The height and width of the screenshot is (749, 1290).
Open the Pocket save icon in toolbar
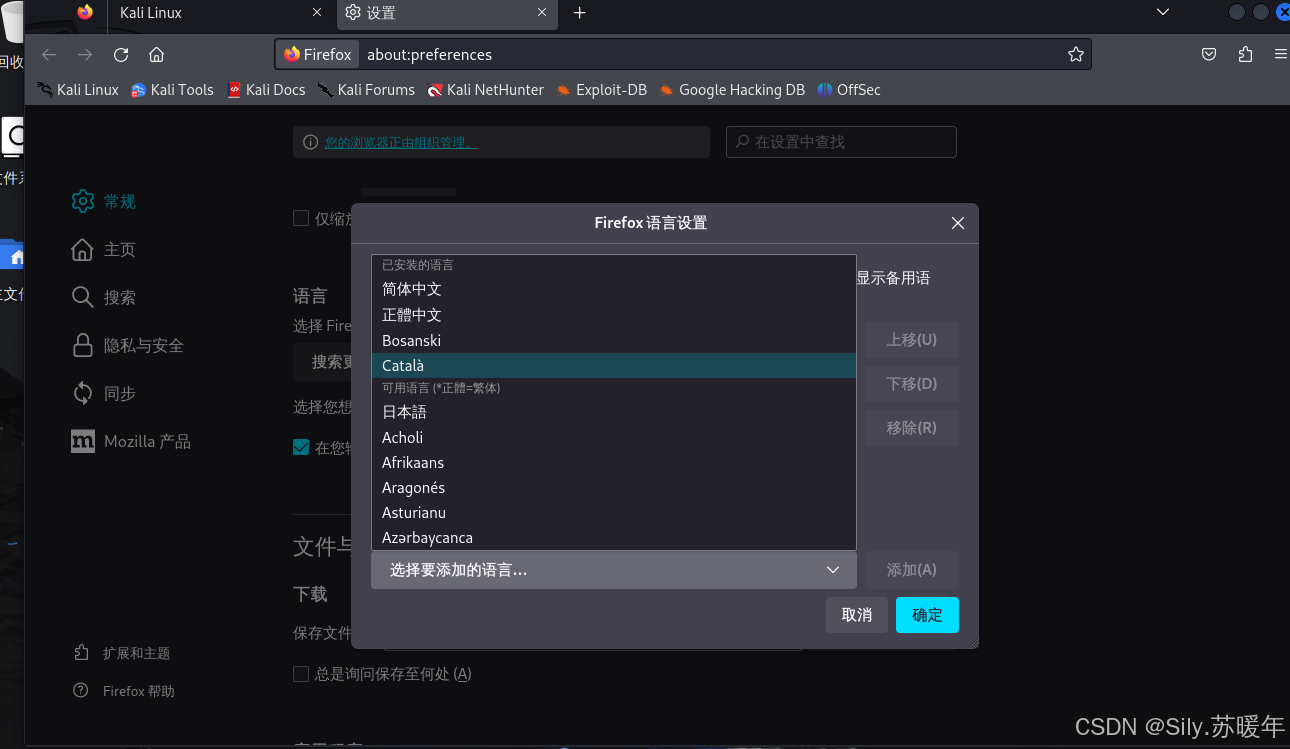[x=1209, y=55]
